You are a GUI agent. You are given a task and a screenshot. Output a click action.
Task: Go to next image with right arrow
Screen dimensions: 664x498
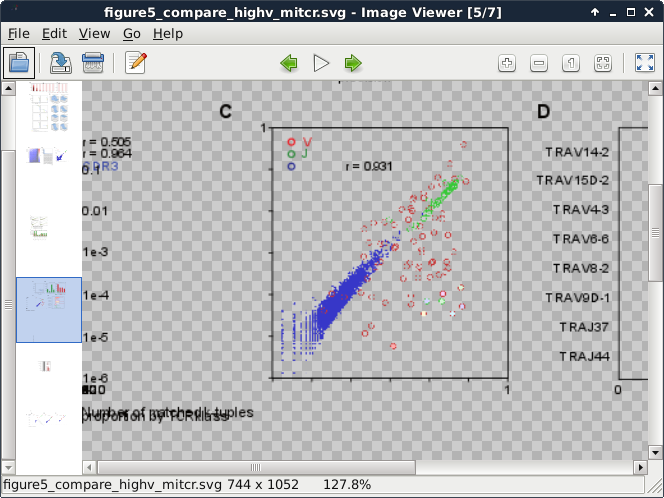click(353, 63)
